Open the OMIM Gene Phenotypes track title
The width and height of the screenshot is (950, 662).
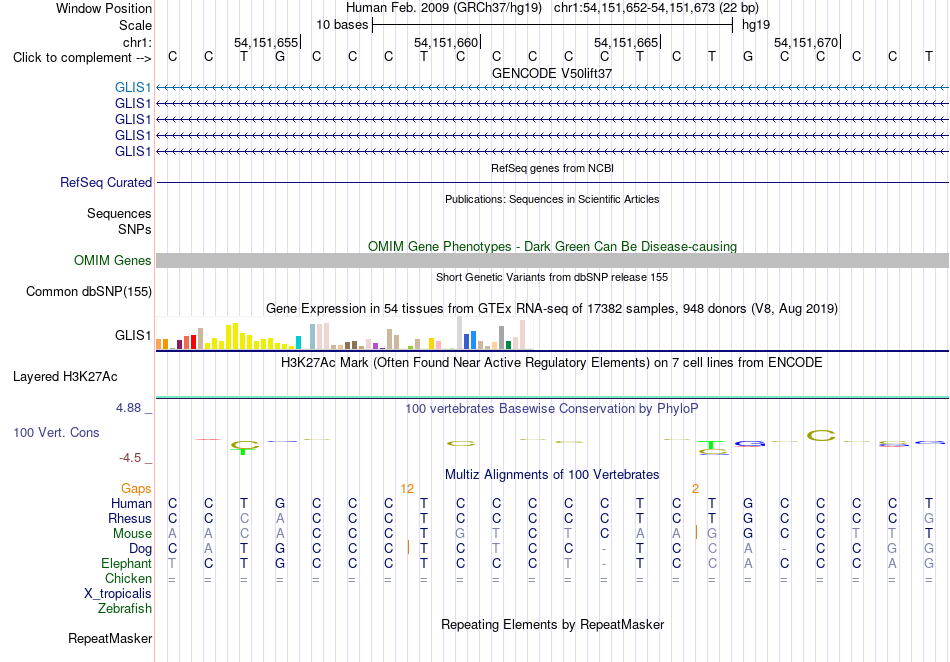(x=552, y=247)
